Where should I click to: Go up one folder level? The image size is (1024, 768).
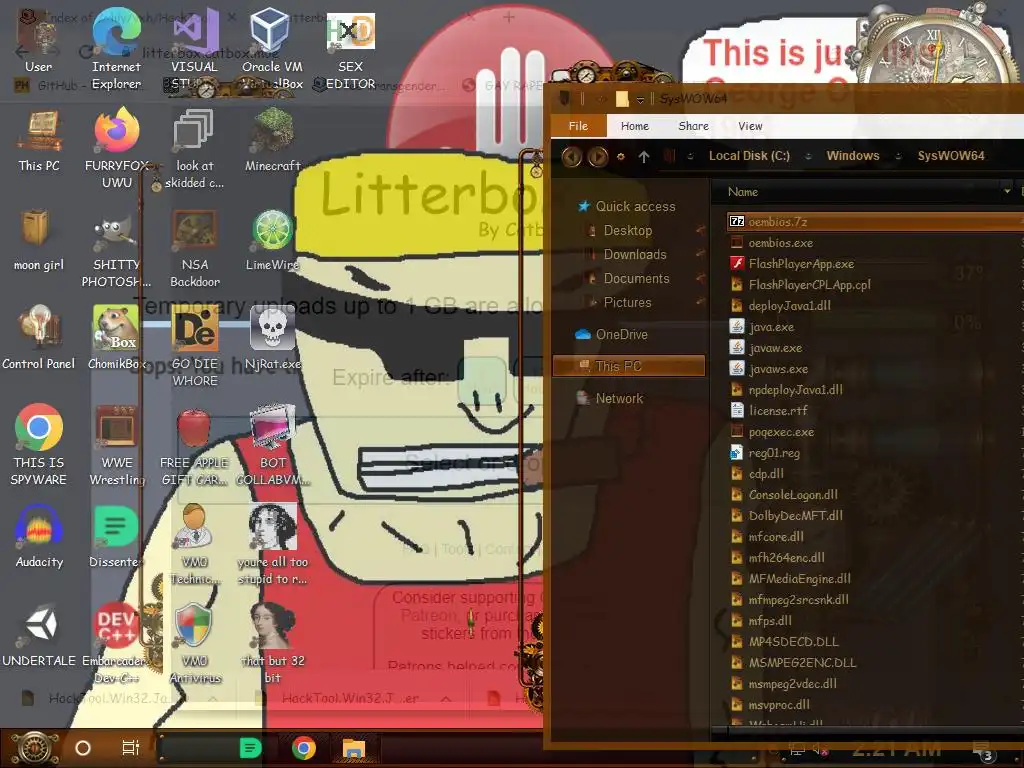(644, 157)
